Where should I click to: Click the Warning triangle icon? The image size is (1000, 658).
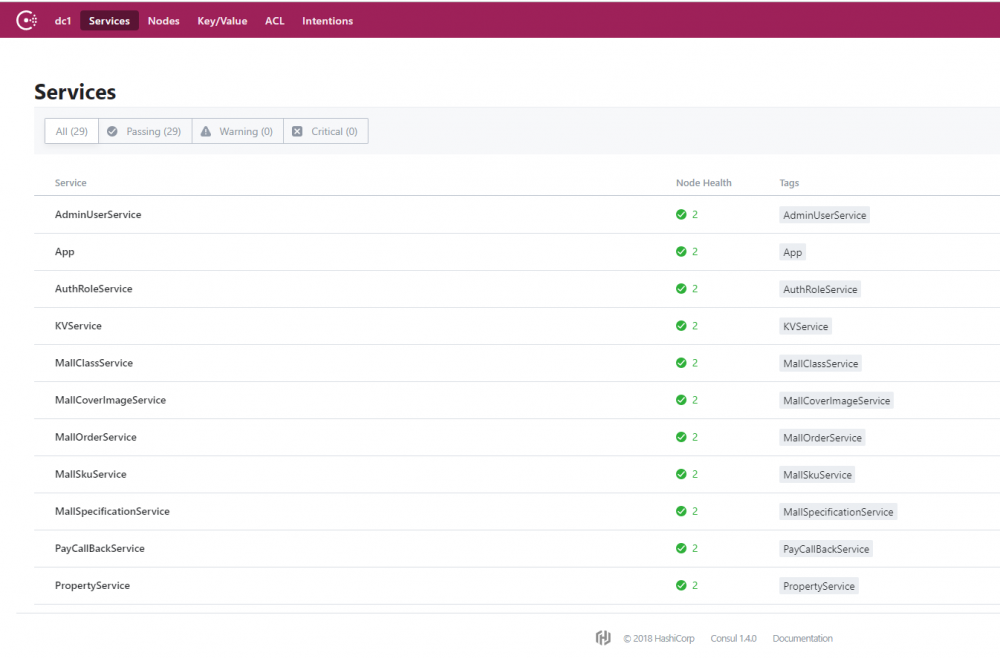tap(205, 131)
